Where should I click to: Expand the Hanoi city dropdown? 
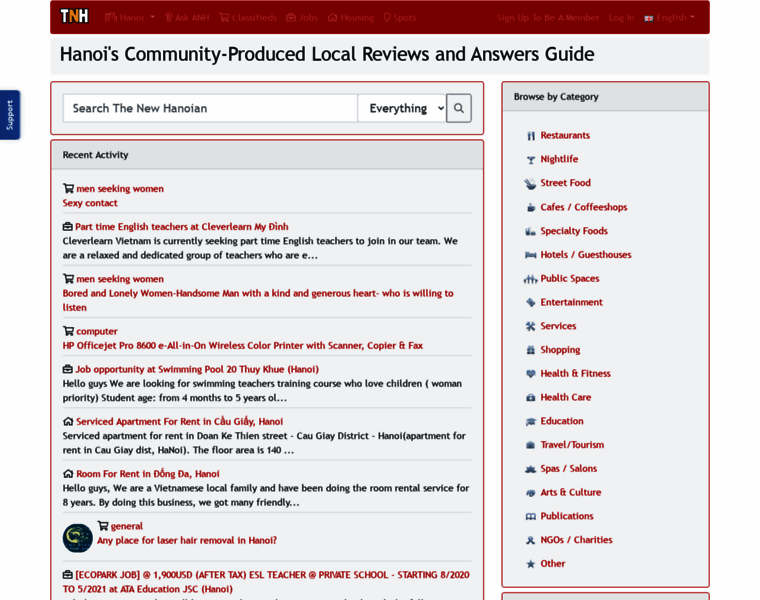pyautogui.click(x=130, y=17)
